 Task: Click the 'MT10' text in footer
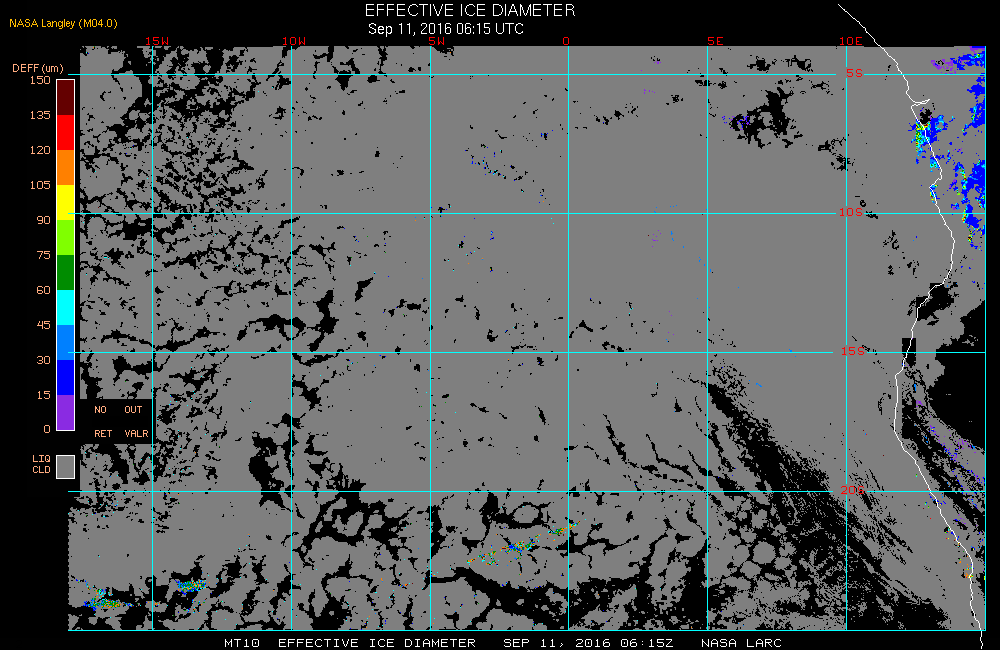pos(242,642)
